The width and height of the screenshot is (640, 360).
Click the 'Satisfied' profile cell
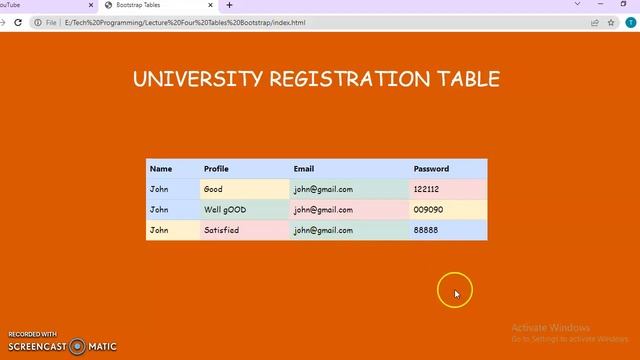click(x=244, y=230)
